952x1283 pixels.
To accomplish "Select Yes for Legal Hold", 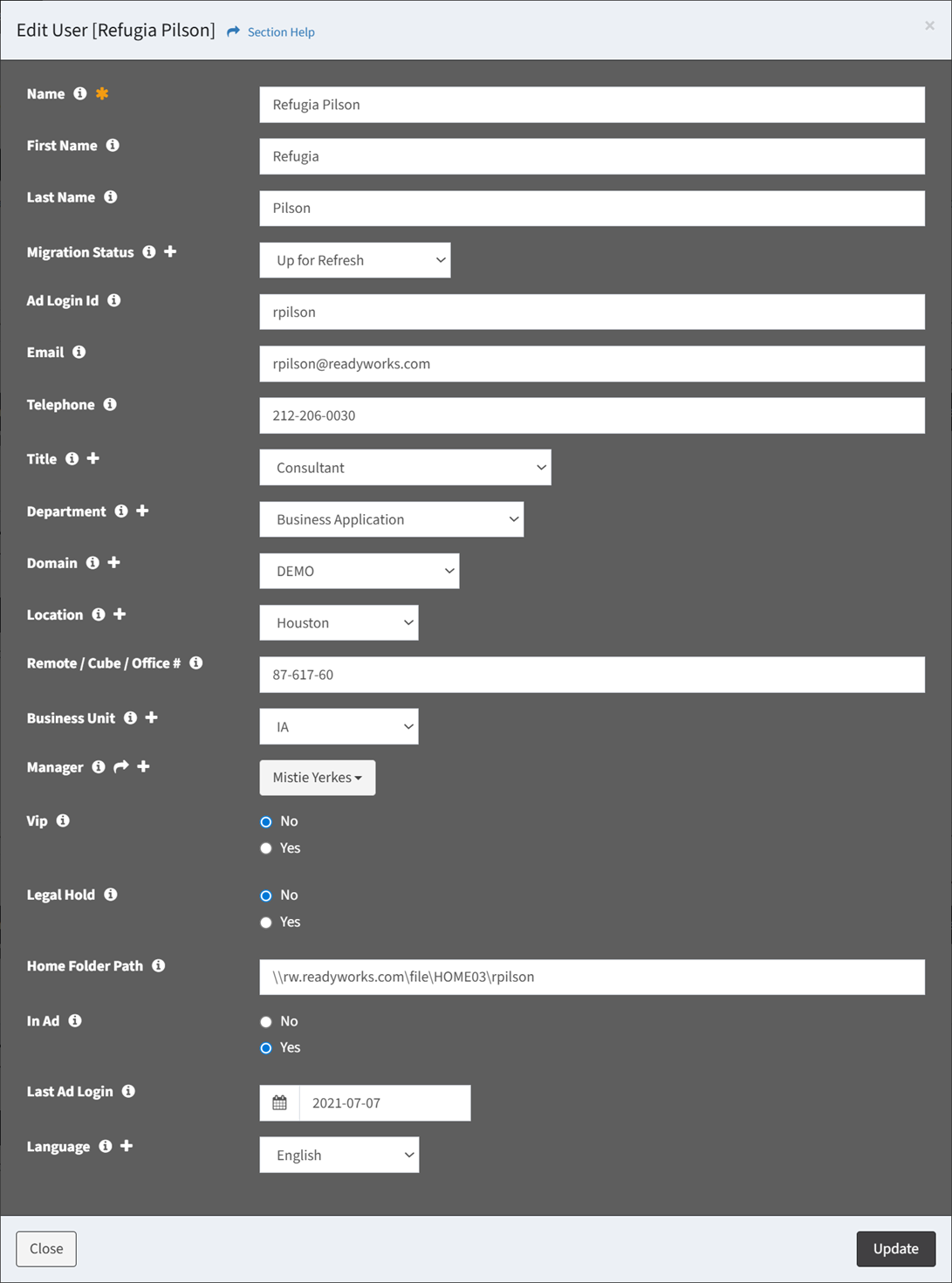I will click(266, 923).
